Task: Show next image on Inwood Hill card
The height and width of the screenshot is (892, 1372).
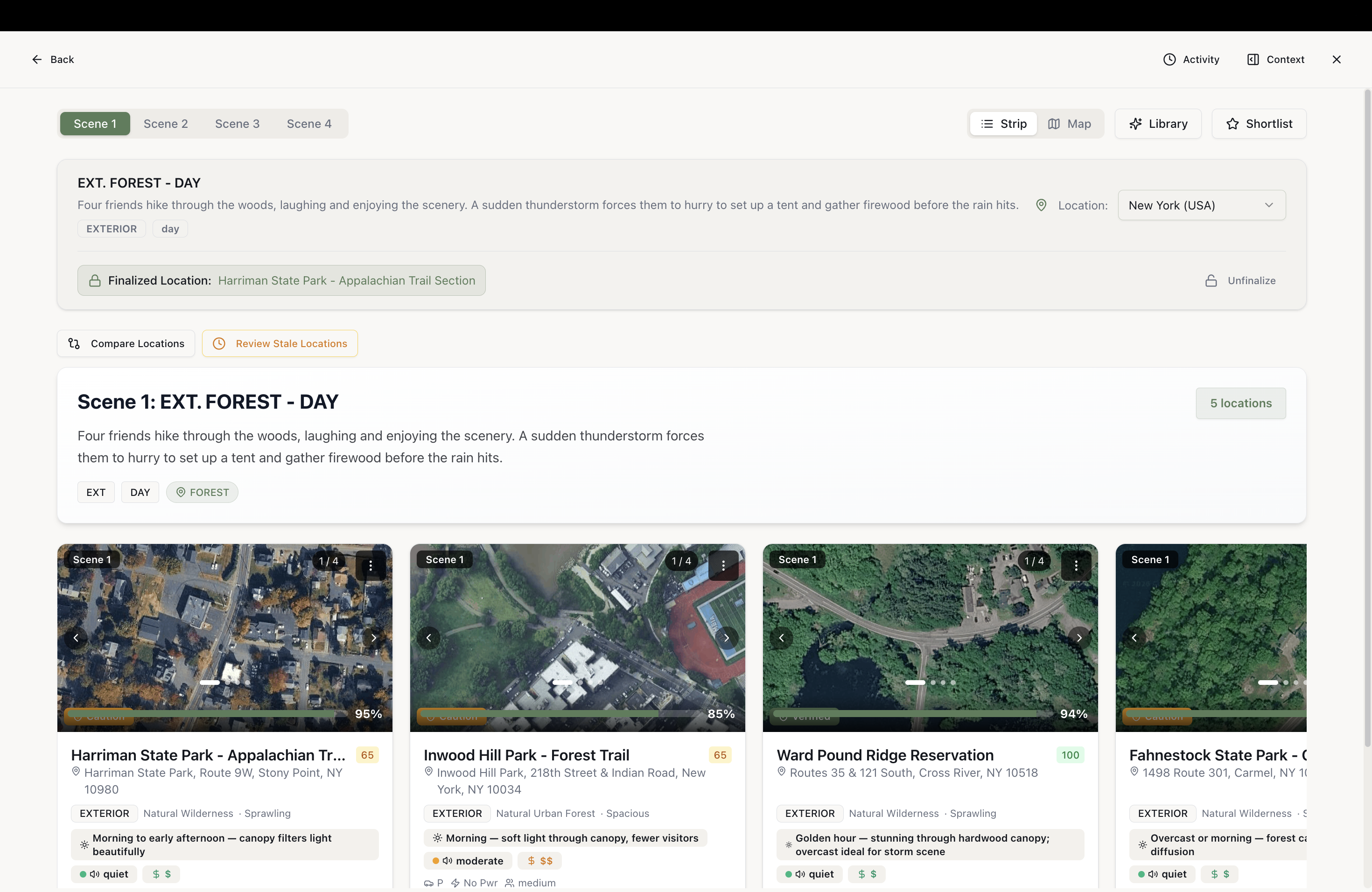Action: click(726, 637)
